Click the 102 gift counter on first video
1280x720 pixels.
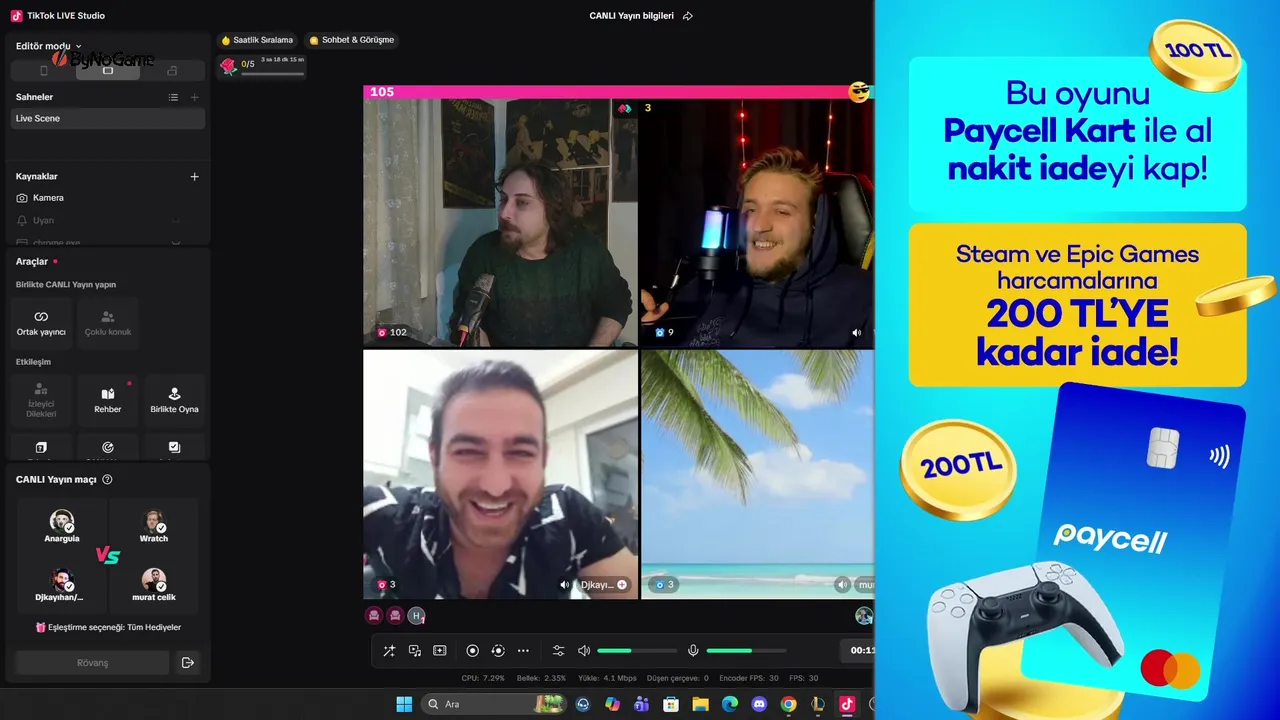391,332
